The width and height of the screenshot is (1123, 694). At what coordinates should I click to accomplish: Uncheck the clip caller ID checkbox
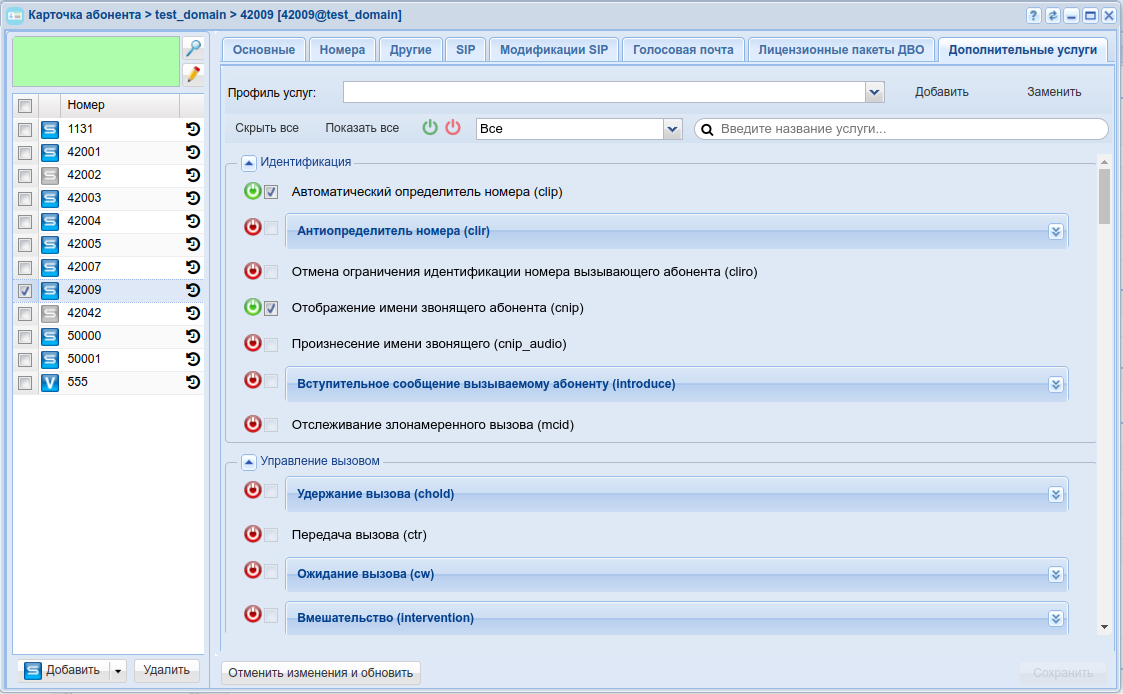click(x=271, y=192)
